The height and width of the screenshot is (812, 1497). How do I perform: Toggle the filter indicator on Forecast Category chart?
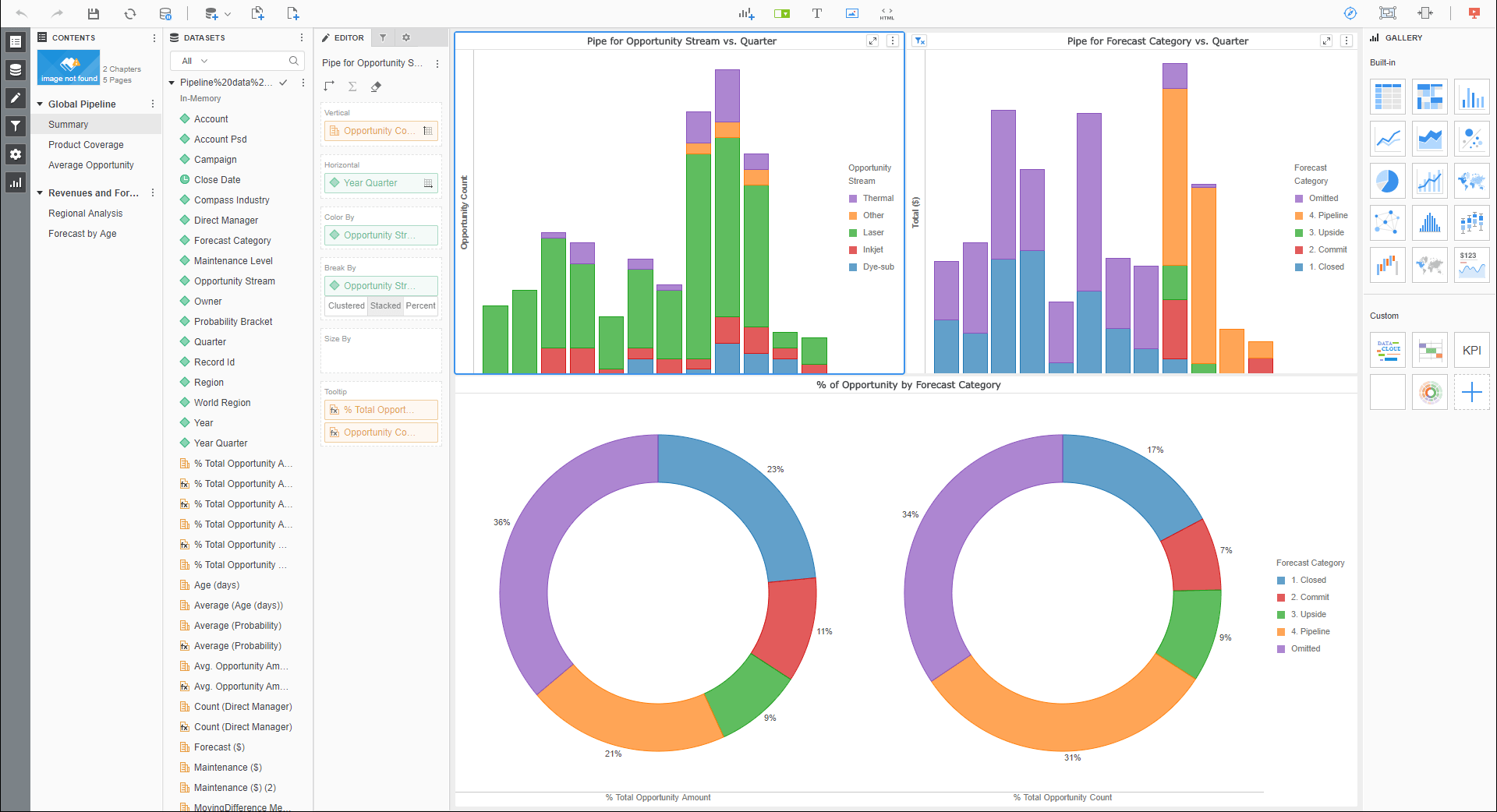[x=919, y=41]
